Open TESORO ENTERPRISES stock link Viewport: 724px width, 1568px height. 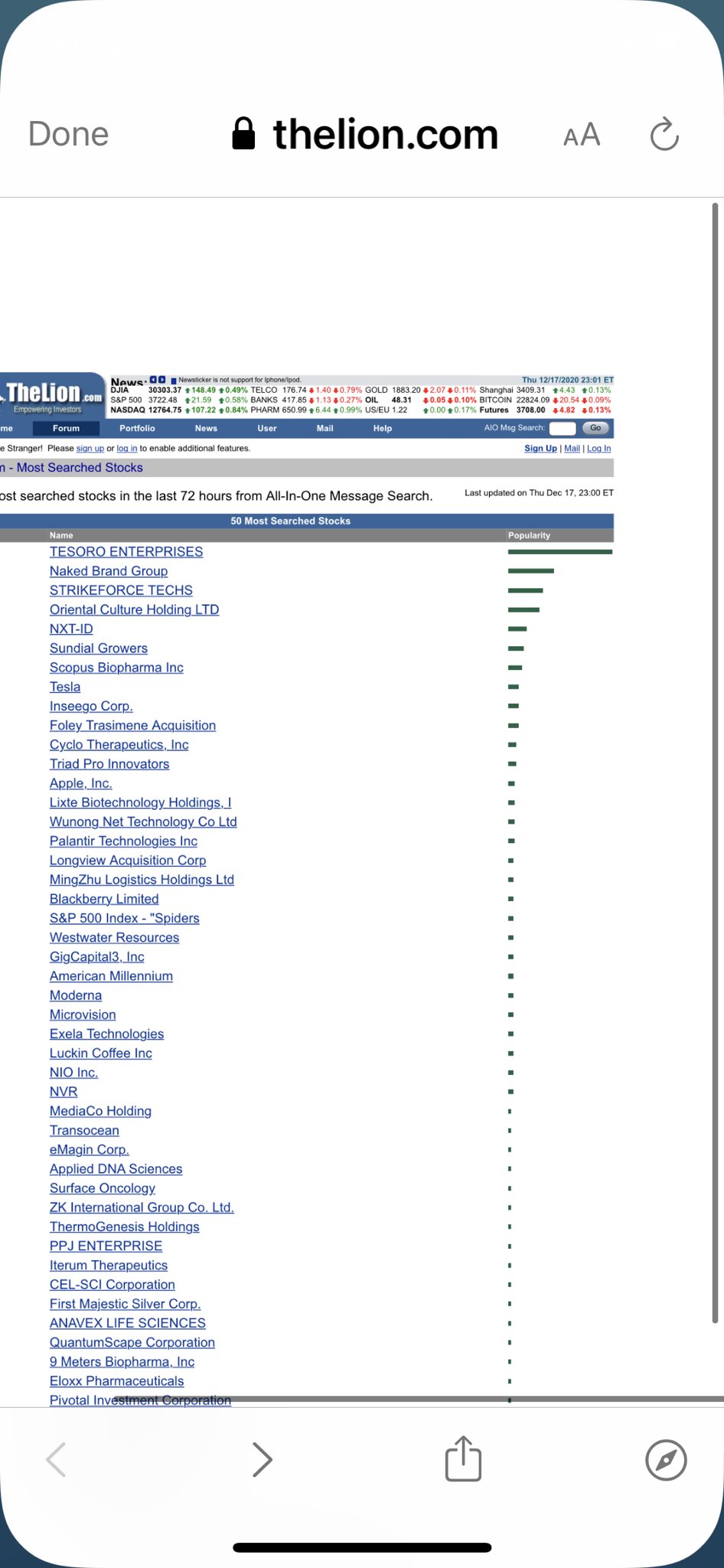coord(126,551)
